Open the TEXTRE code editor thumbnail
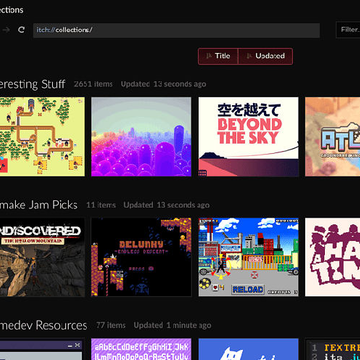Screen dimensions: 360x360 point(333,349)
